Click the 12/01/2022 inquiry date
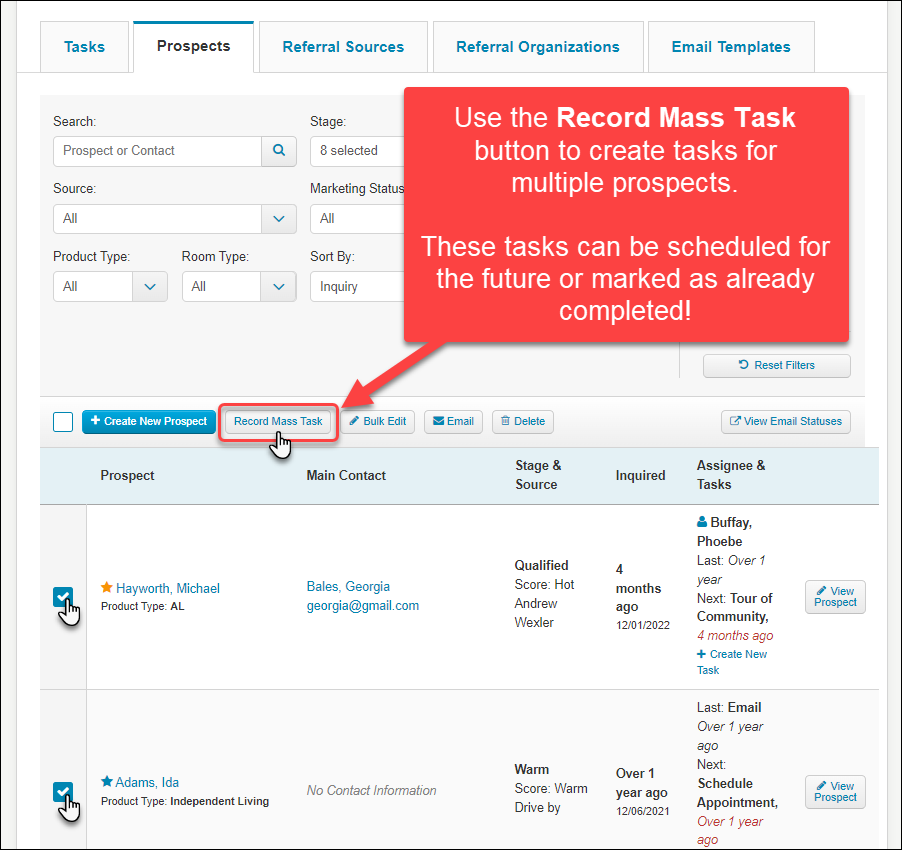This screenshot has height=850, width=902. pyautogui.click(x=643, y=625)
